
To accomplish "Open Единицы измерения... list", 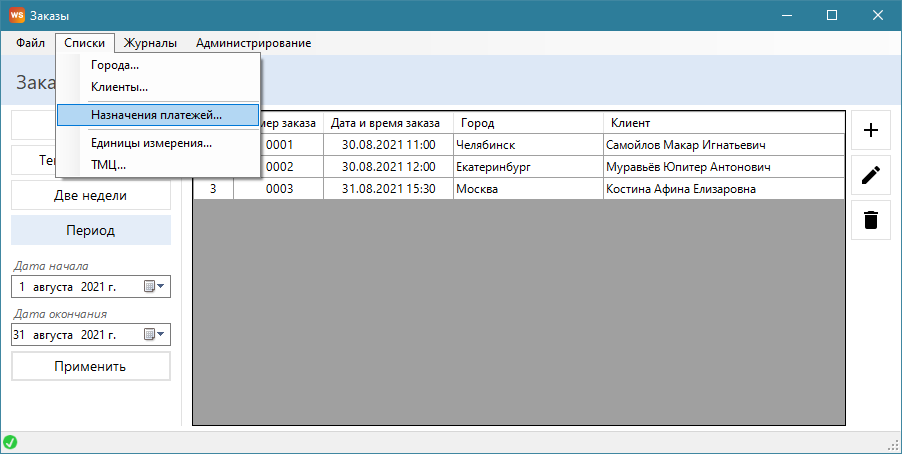I will pyautogui.click(x=151, y=143).
